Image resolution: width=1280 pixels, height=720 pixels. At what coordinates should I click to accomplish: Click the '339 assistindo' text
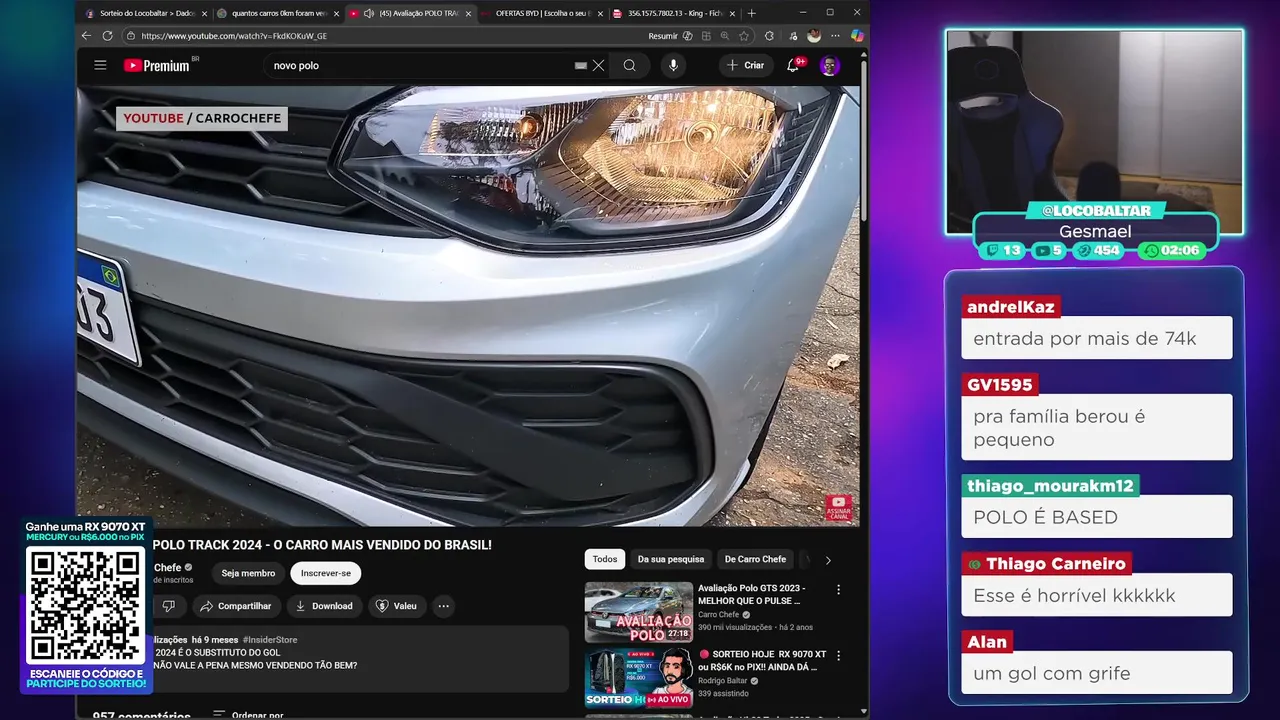coord(721,693)
